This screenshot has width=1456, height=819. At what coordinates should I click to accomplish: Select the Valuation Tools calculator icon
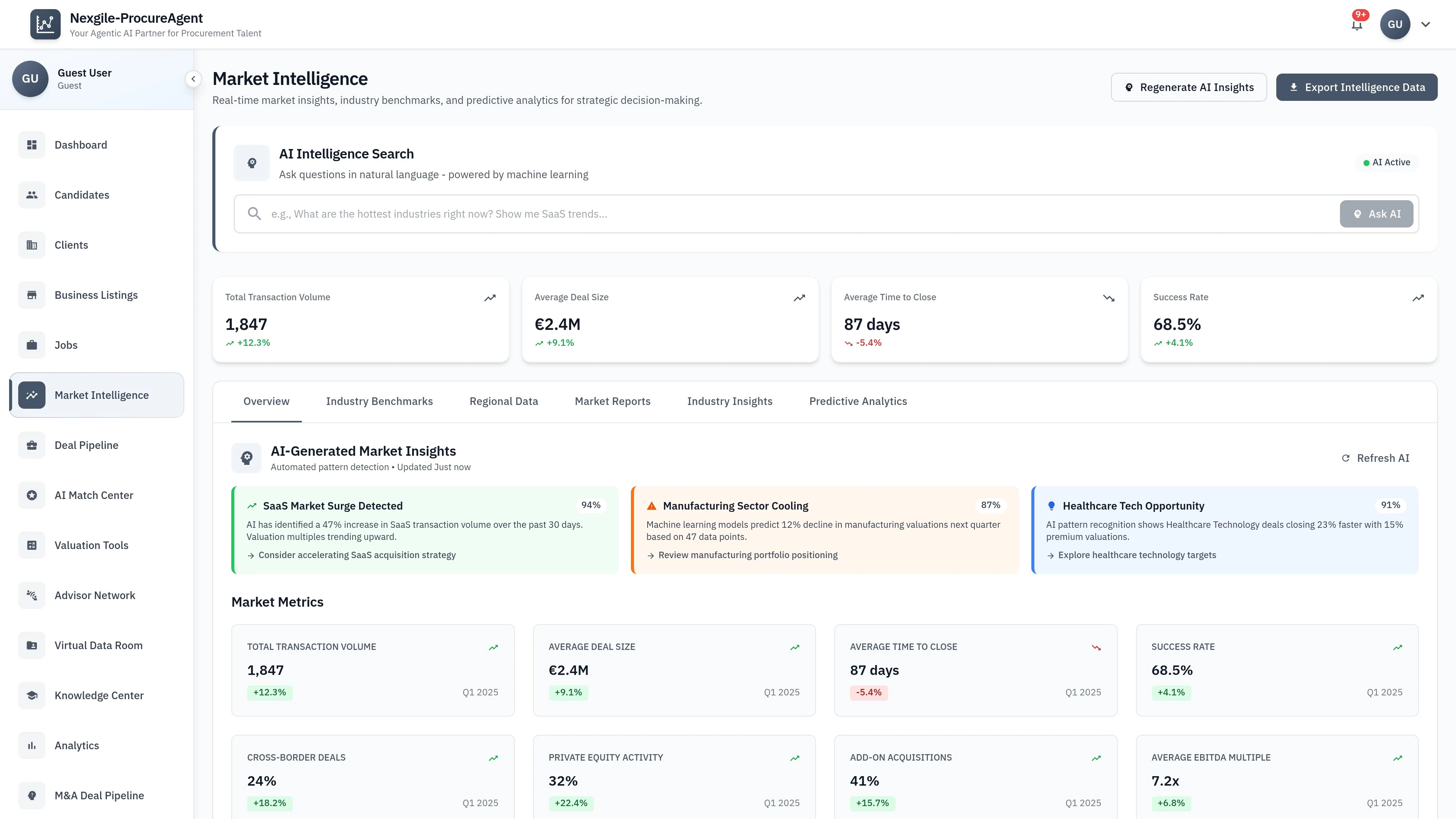[x=31, y=545]
